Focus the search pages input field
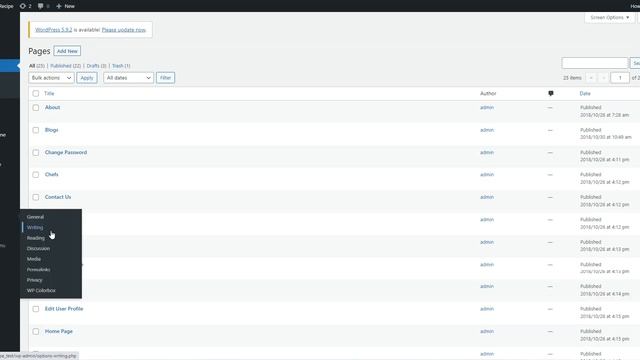The width and height of the screenshot is (640, 360). coord(595,63)
